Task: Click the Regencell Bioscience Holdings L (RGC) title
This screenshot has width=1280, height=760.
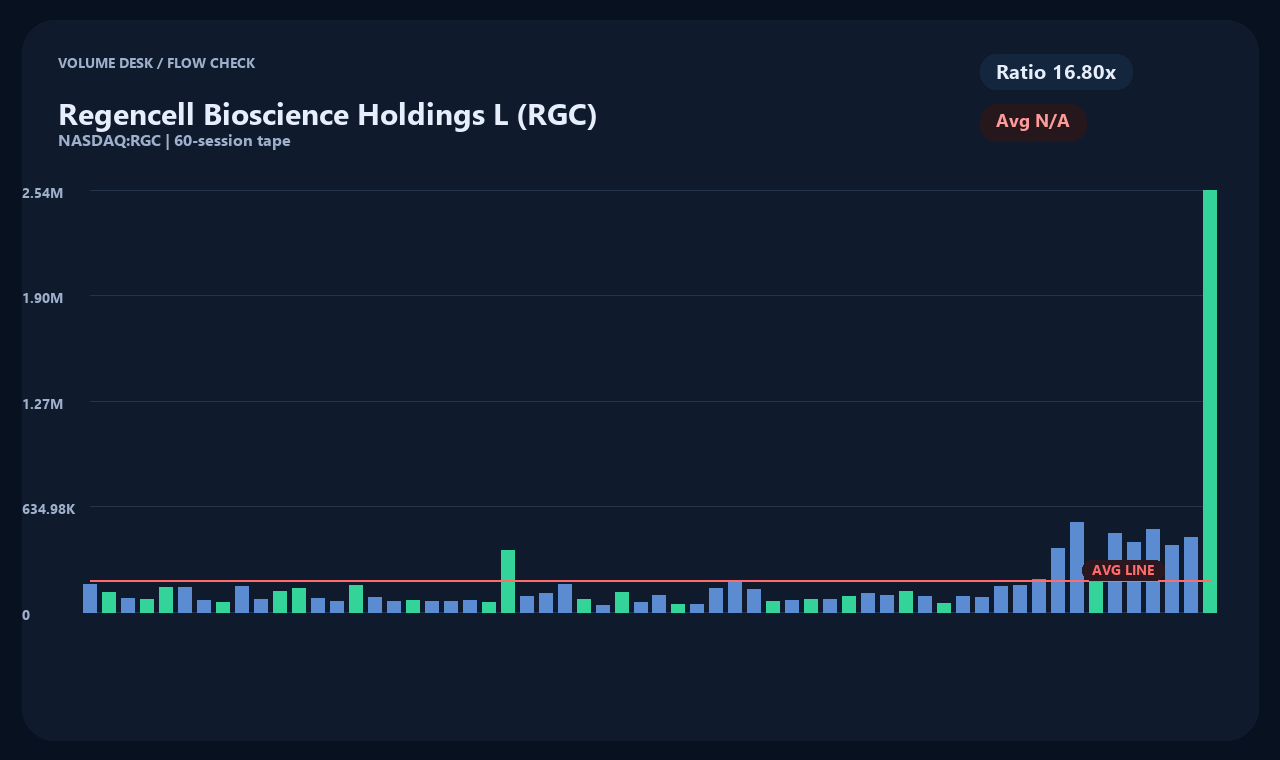Action: coord(328,115)
